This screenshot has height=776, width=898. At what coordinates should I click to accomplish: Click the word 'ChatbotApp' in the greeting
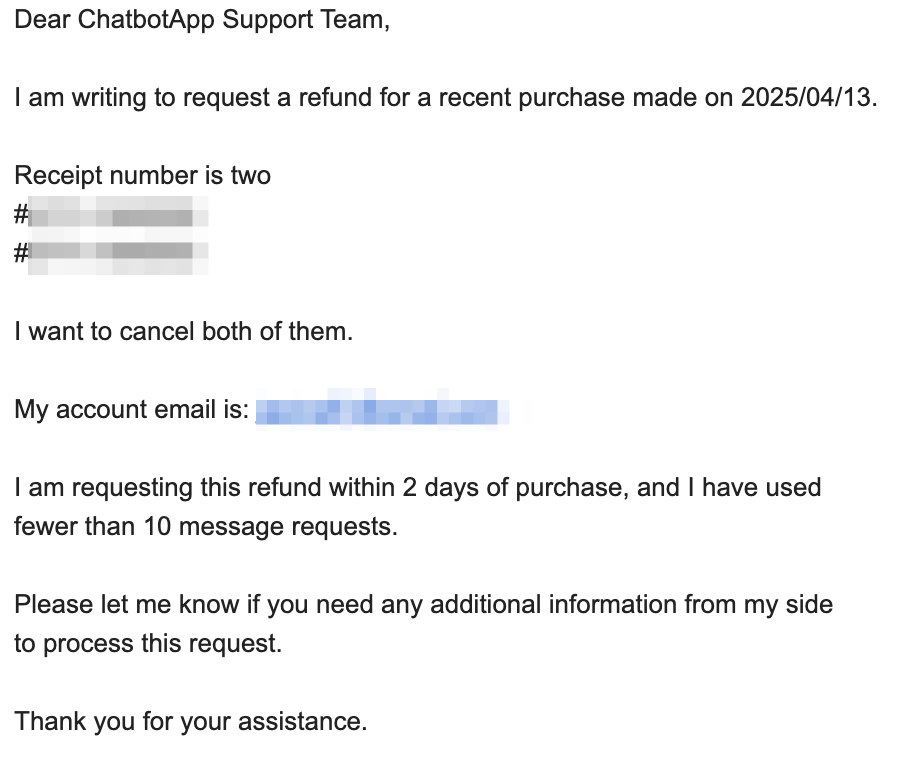[x=146, y=20]
